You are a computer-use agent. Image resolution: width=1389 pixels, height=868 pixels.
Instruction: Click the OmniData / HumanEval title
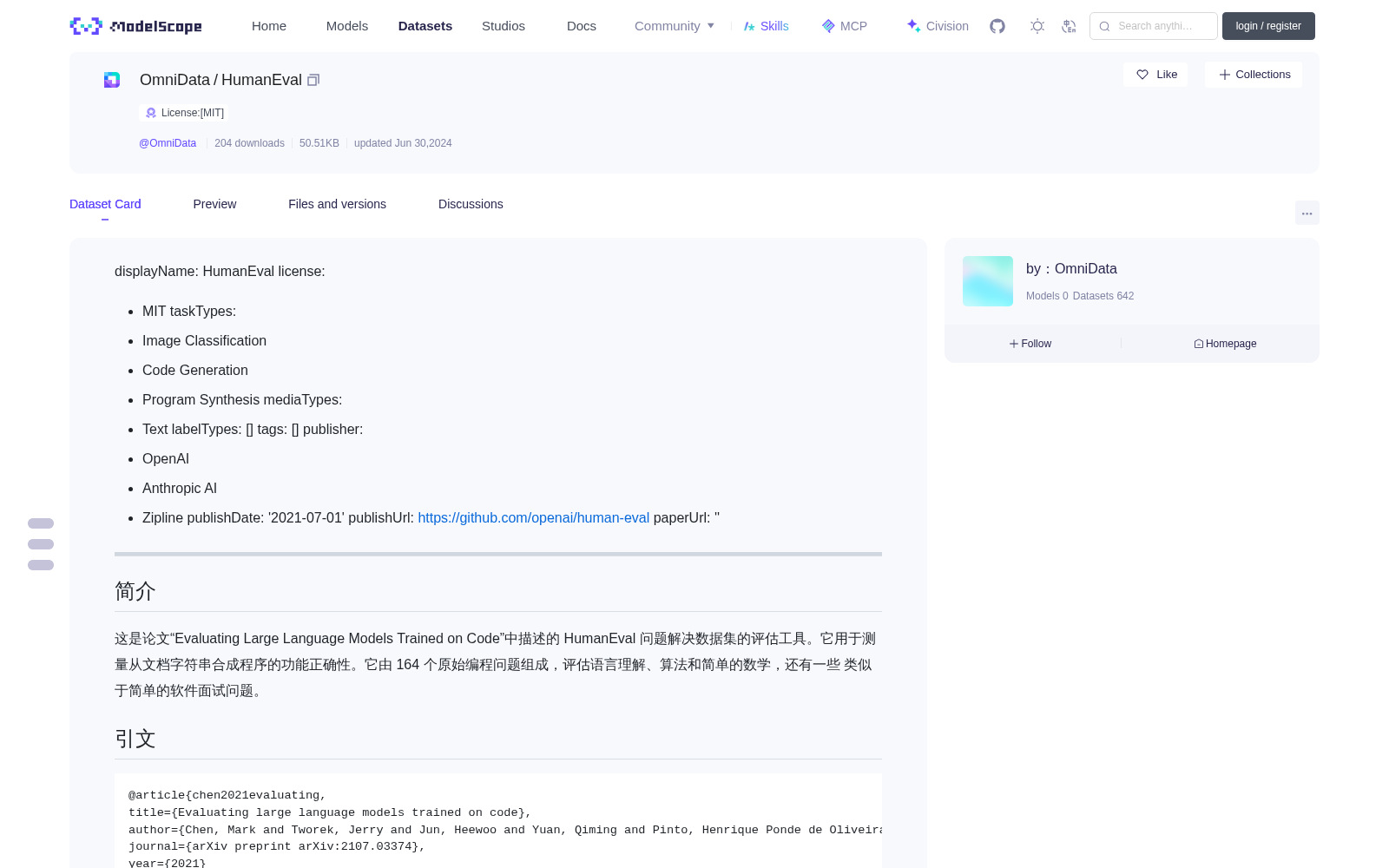coord(221,80)
